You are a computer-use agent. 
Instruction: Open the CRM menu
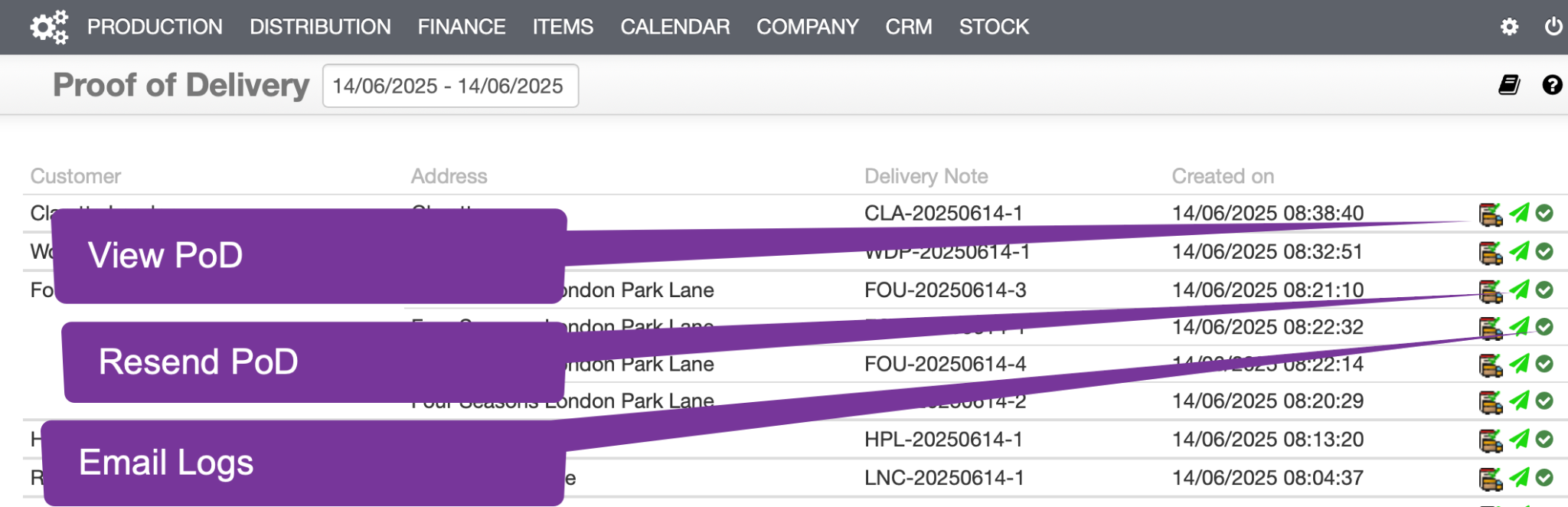click(909, 27)
